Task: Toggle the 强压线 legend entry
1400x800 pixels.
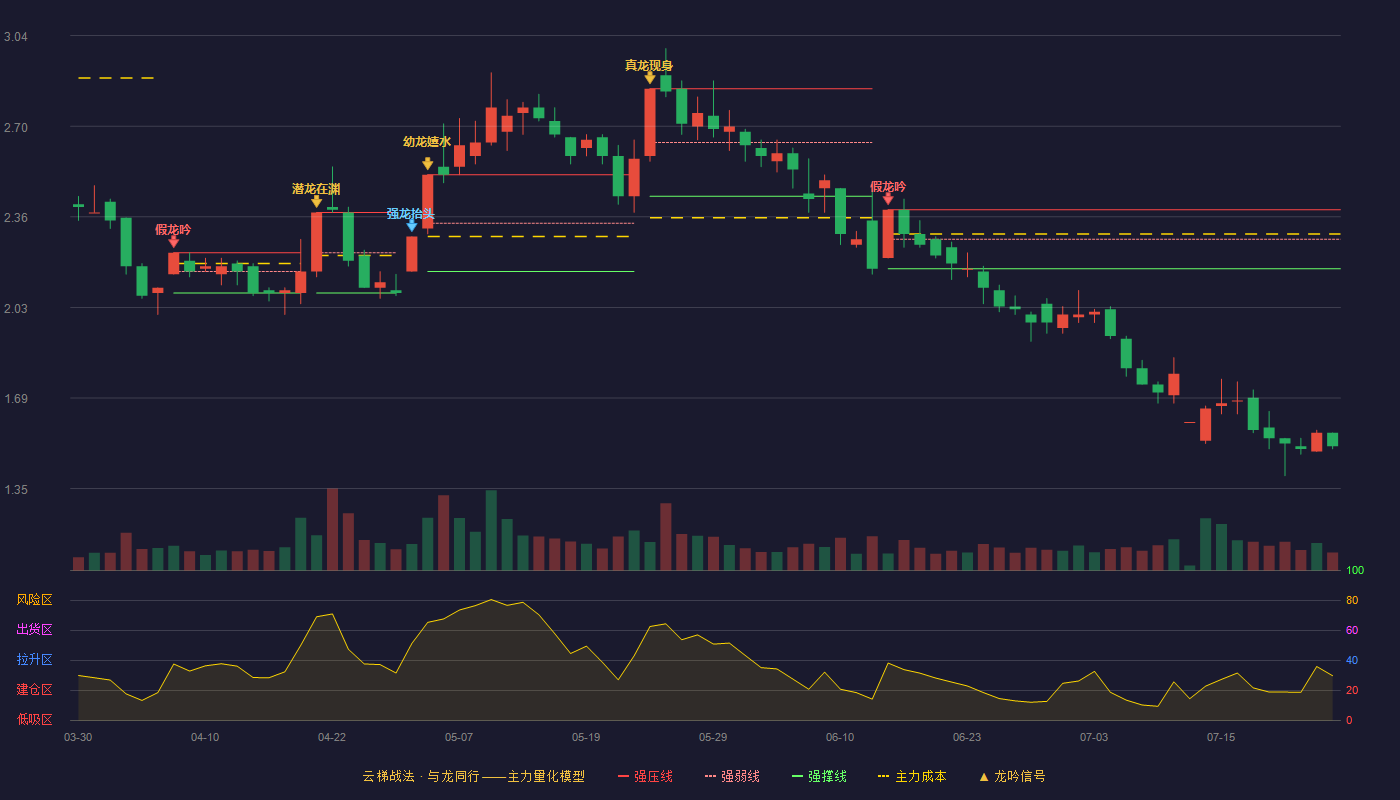Action: (645, 776)
